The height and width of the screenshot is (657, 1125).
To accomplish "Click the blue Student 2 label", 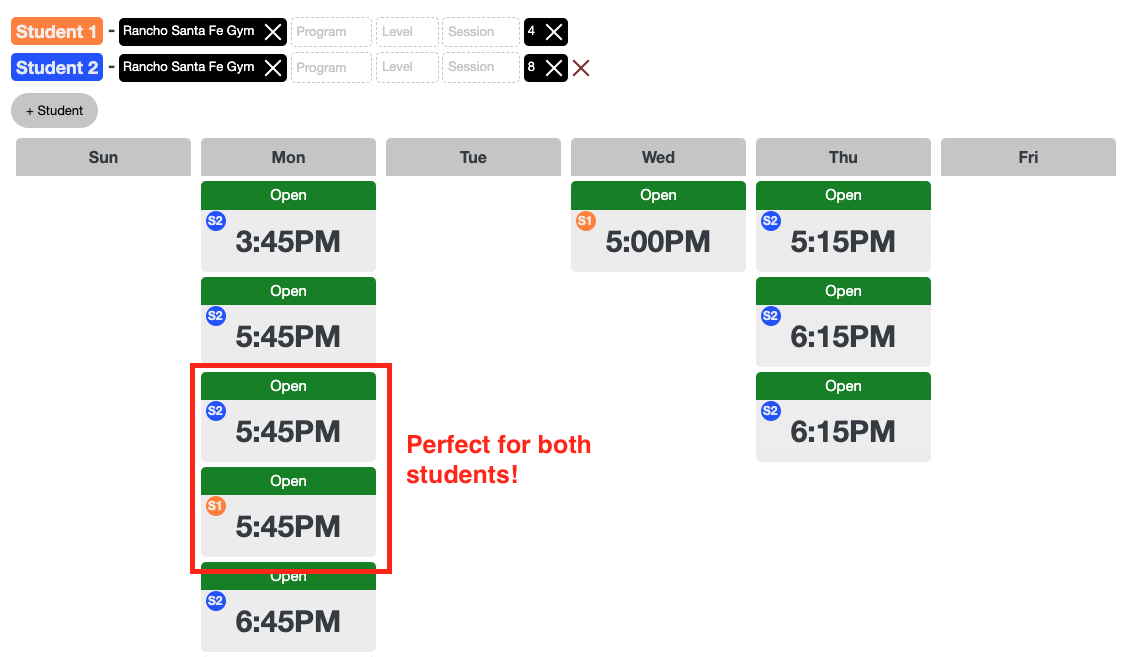I will [x=57, y=68].
